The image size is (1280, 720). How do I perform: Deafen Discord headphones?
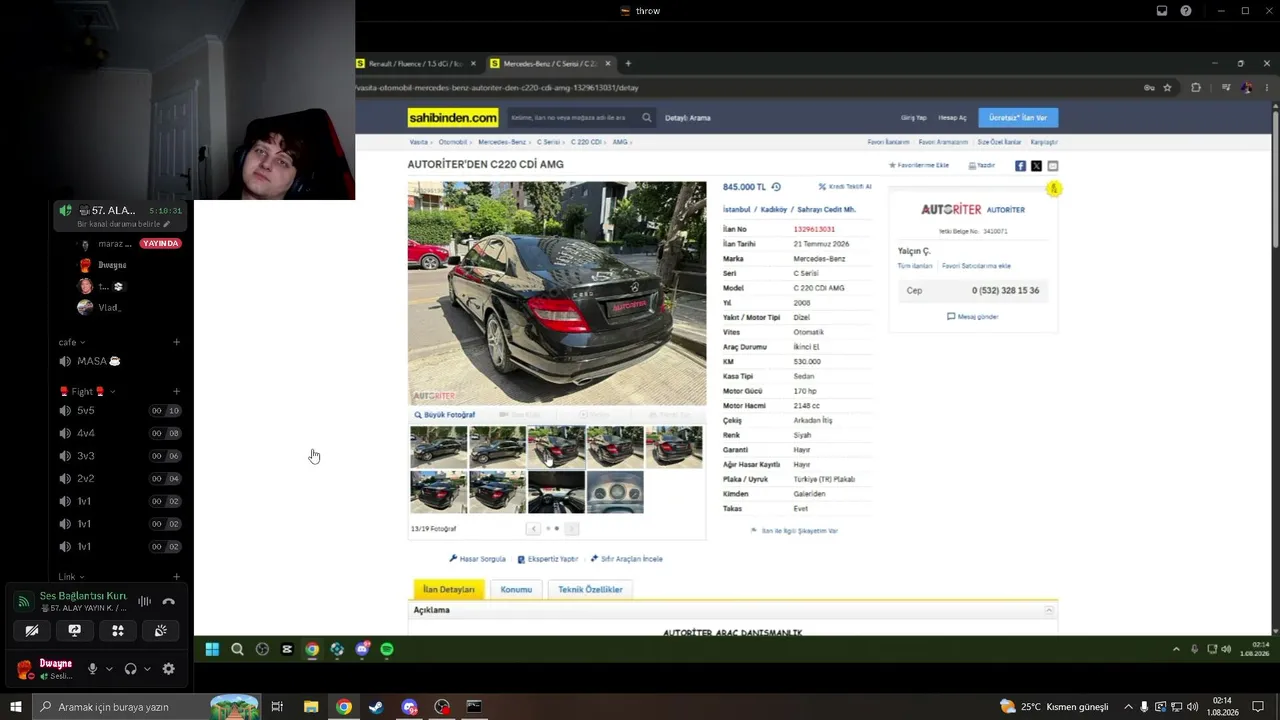pyautogui.click(x=130, y=669)
